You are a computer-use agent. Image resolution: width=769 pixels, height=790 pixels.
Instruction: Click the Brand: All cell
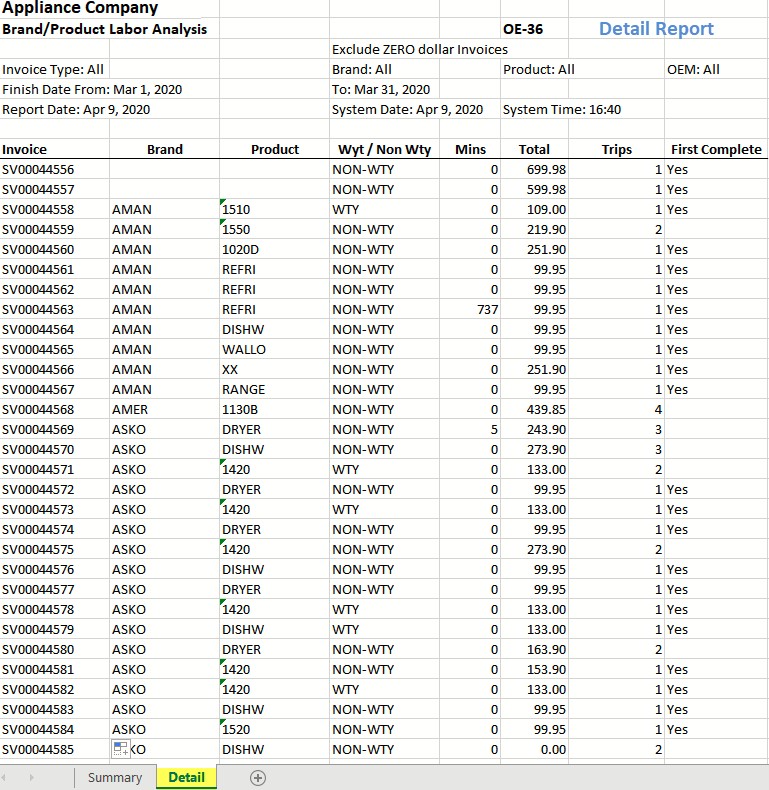click(361, 69)
